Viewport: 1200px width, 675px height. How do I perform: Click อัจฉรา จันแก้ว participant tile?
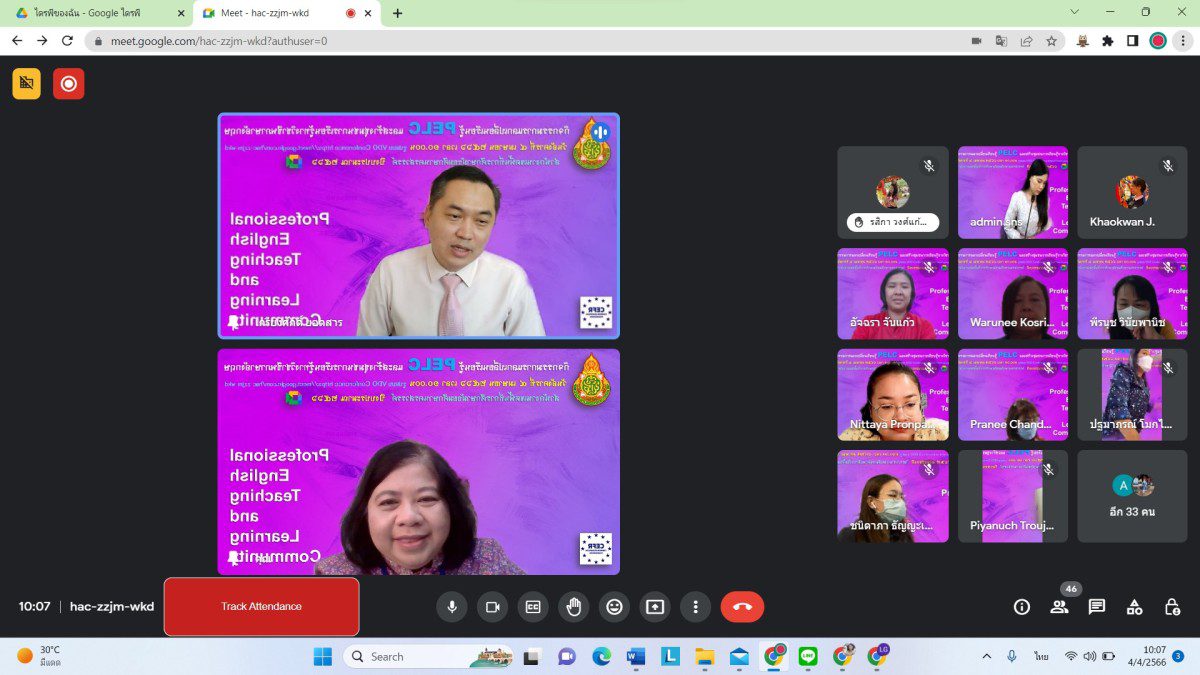tap(893, 294)
